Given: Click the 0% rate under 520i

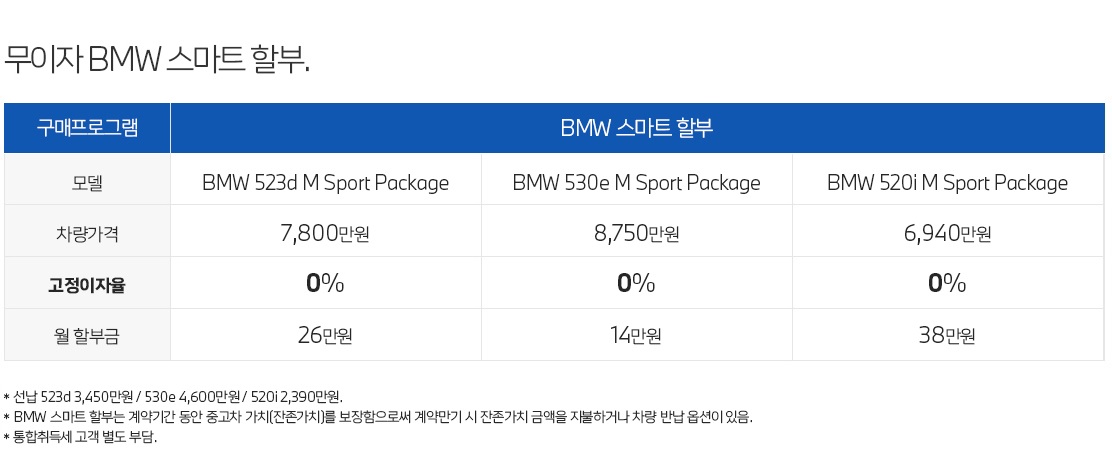Looking at the screenshot, I should (948, 284).
